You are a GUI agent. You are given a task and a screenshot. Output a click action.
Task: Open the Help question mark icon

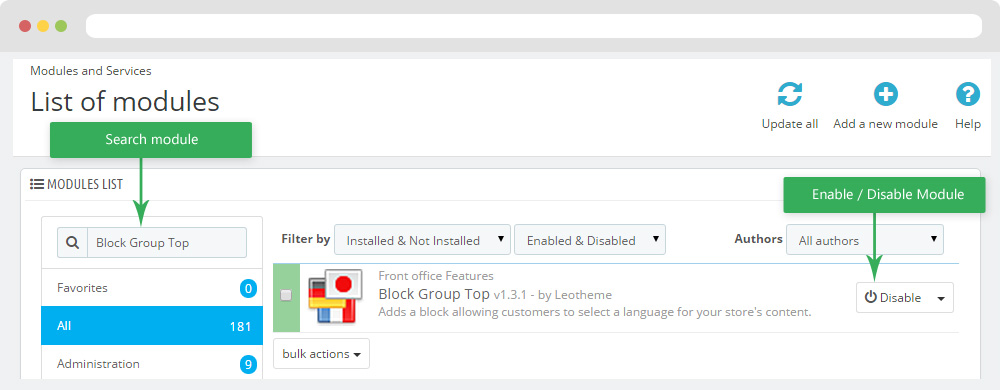coord(967,95)
